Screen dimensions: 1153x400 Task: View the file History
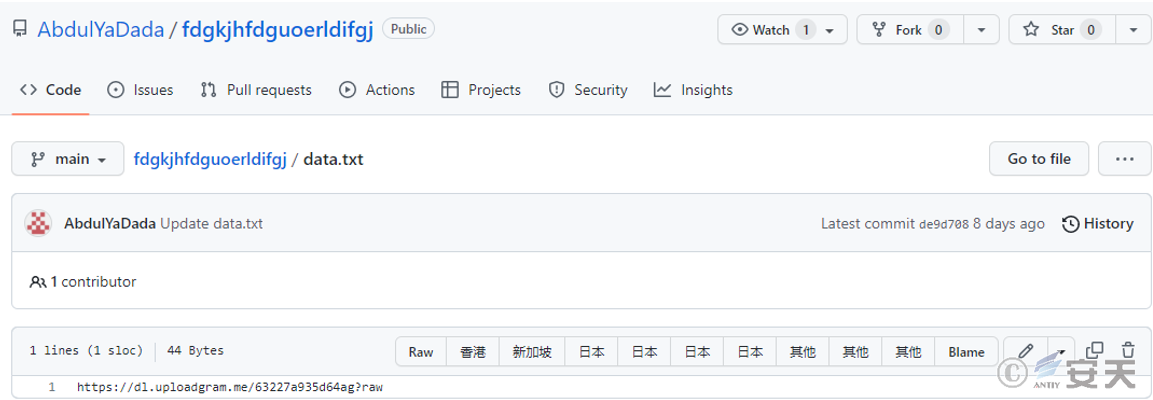(x=1098, y=224)
